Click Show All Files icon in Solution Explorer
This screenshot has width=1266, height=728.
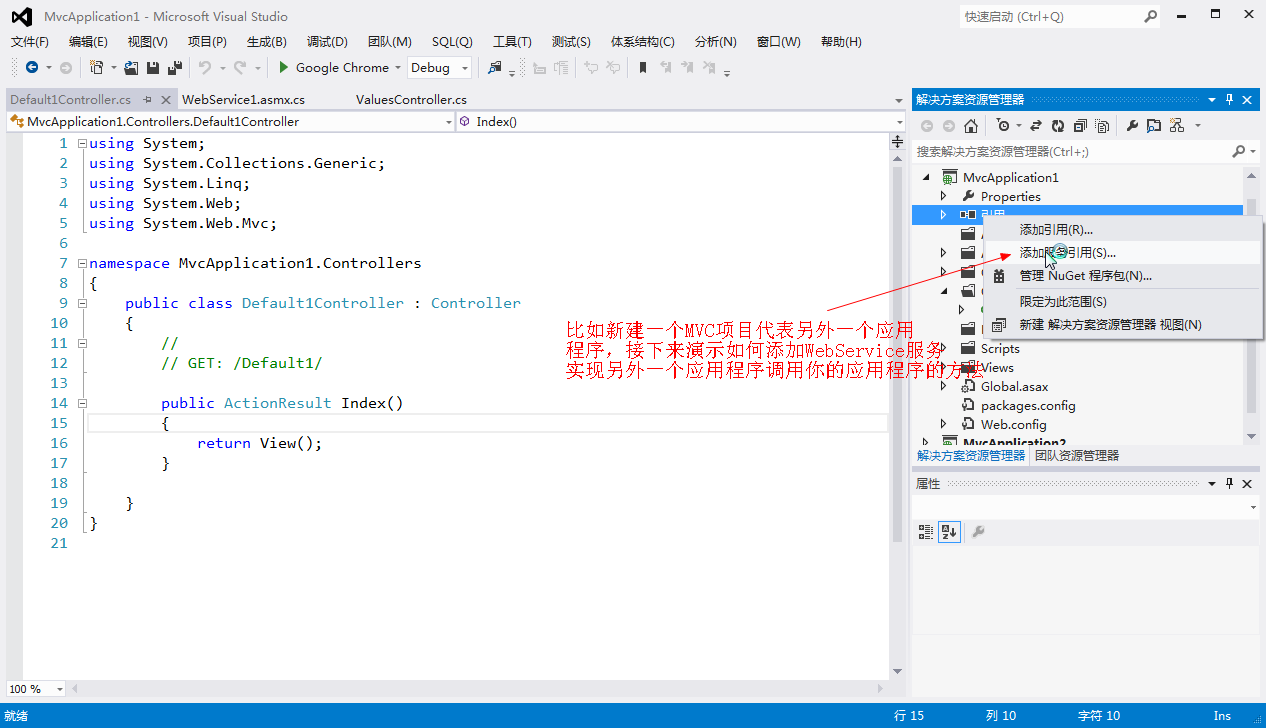(x=1102, y=126)
